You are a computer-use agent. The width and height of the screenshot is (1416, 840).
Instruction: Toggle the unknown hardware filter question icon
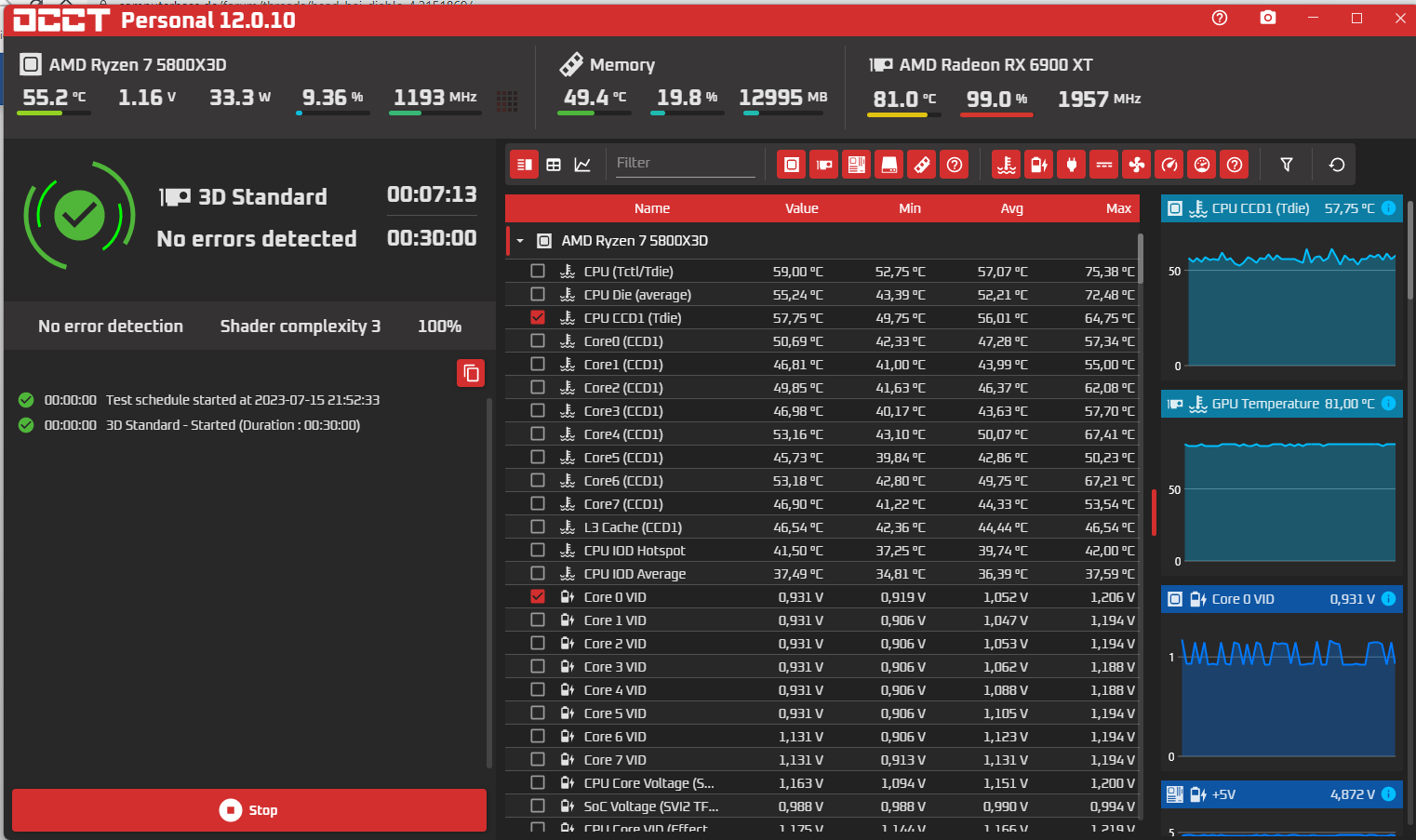(x=955, y=165)
